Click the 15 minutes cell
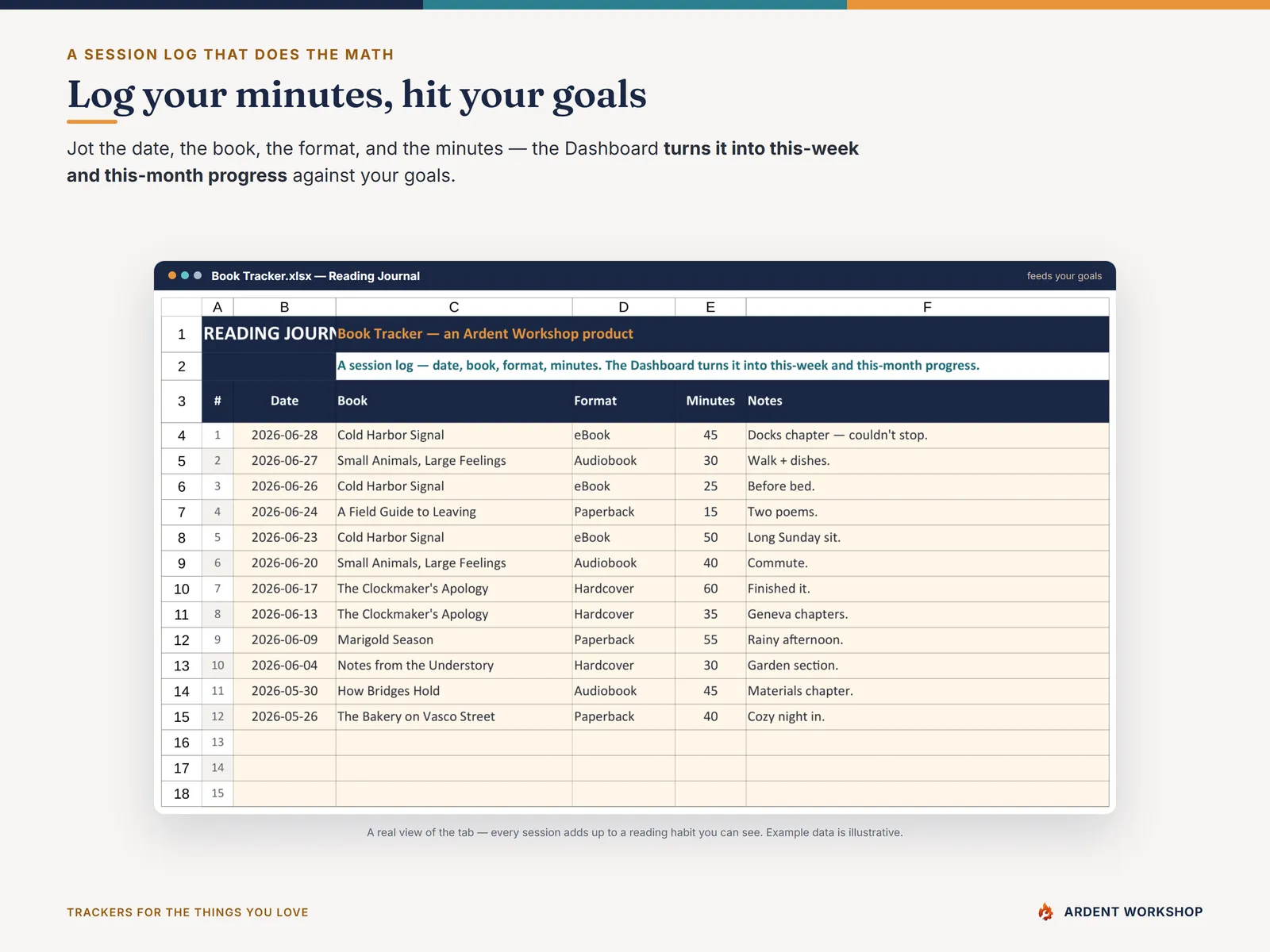 click(x=710, y=512)
